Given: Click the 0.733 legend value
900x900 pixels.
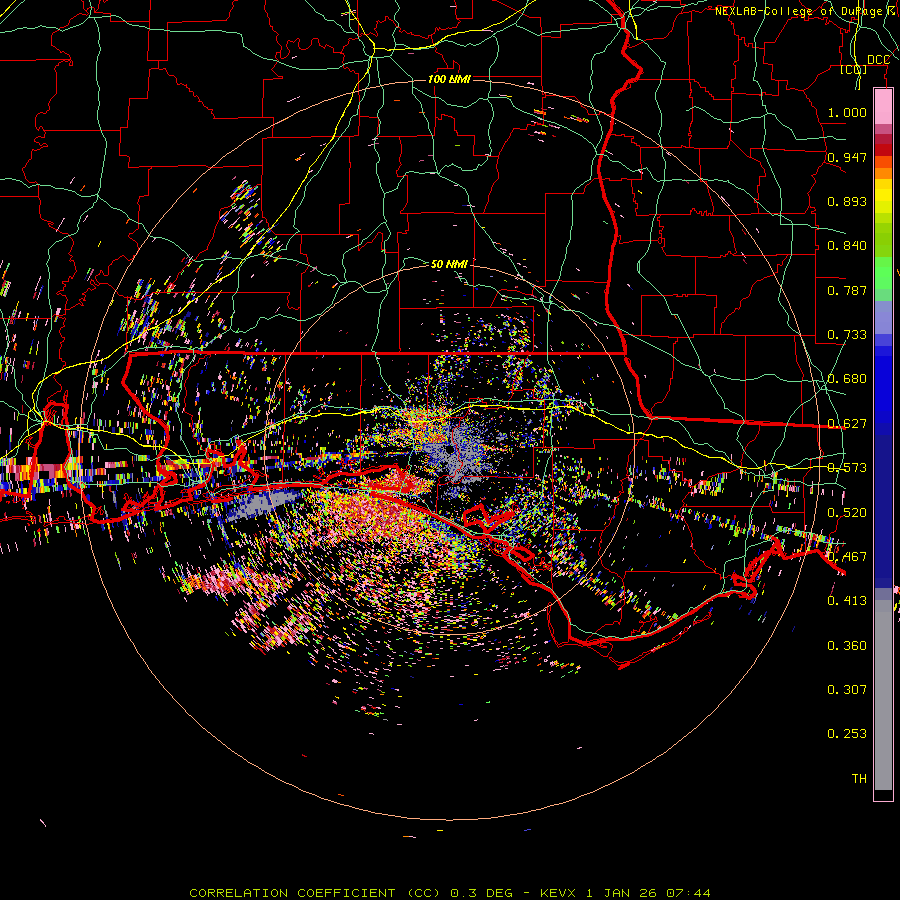Looking at the screenshot, I should tap(847, 335).
